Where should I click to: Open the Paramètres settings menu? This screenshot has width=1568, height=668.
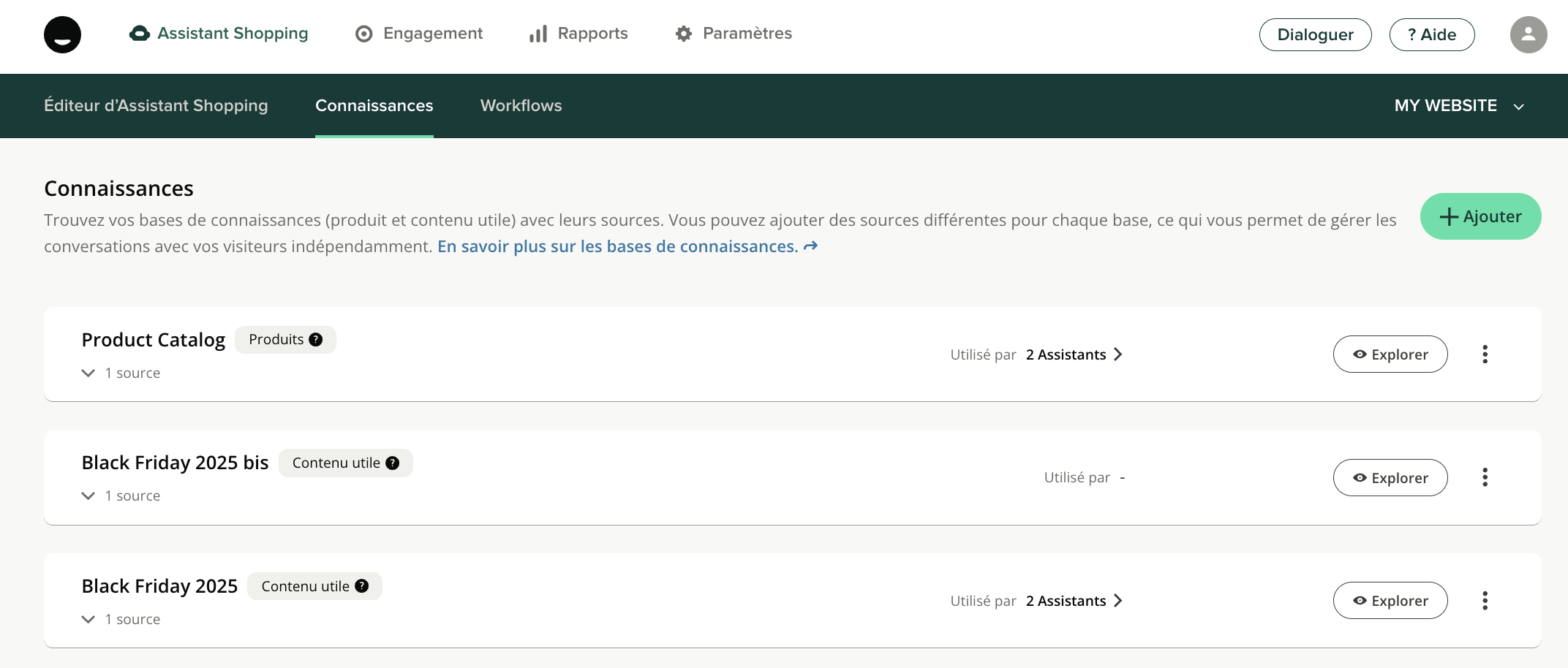[x=734, y=34]
